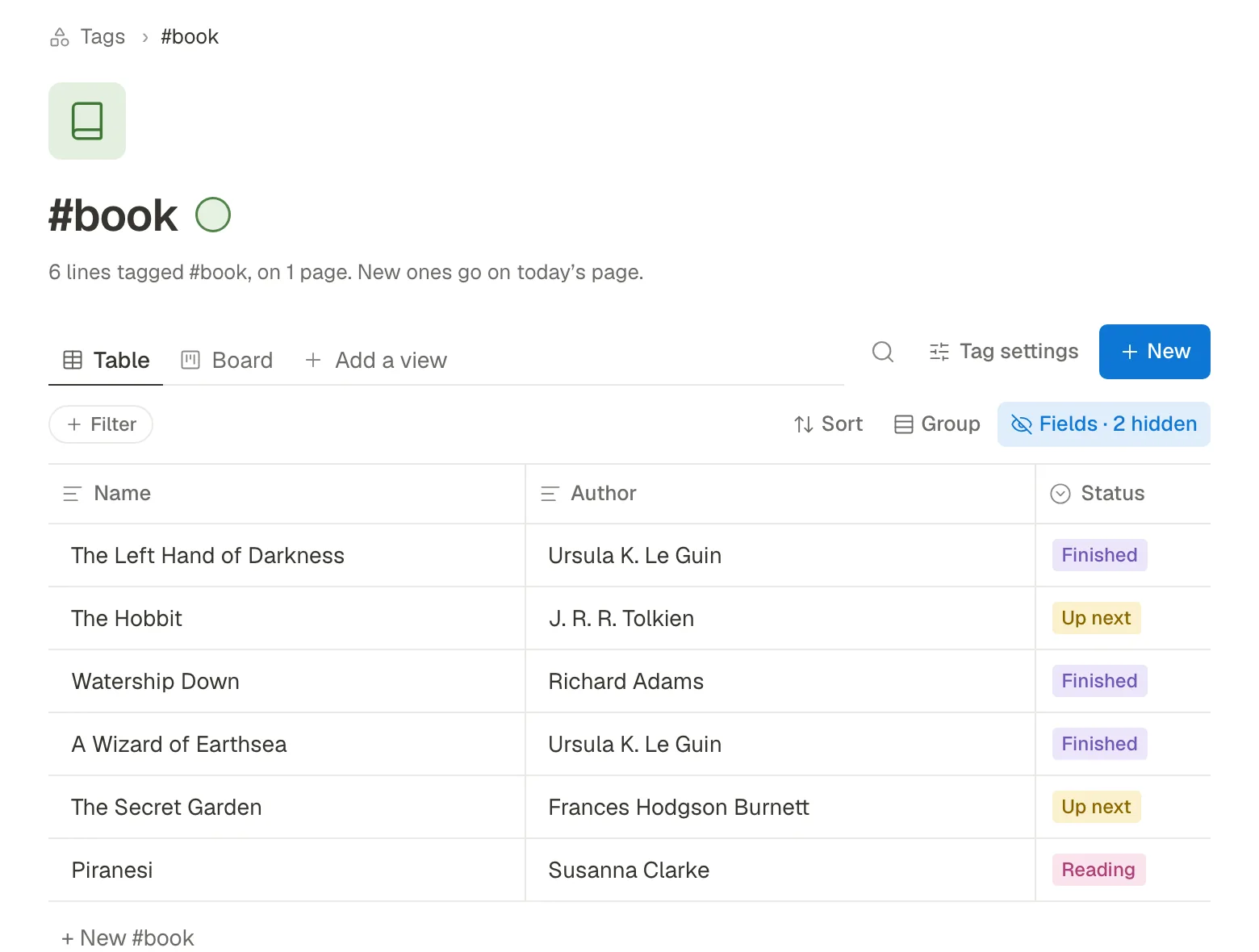Screen dimensions: 1259x952
Task: Click the green book tag icon
Action: coord(87,121)
